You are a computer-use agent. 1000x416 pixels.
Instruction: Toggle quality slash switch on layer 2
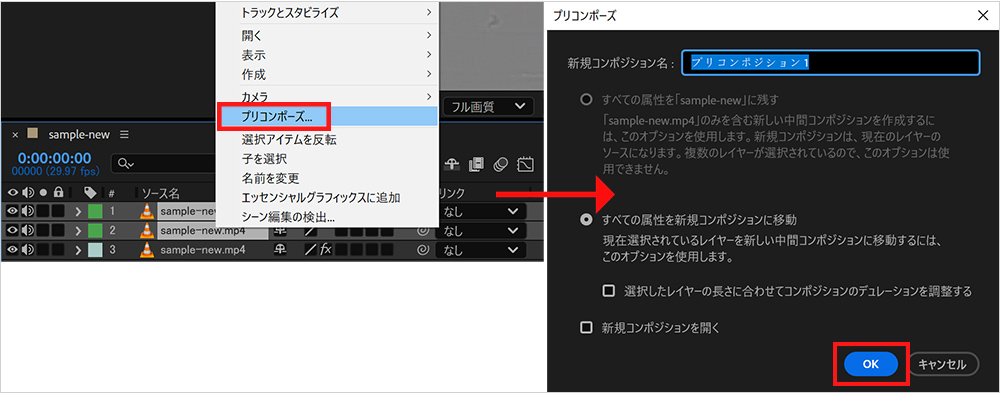coord(311,230)
